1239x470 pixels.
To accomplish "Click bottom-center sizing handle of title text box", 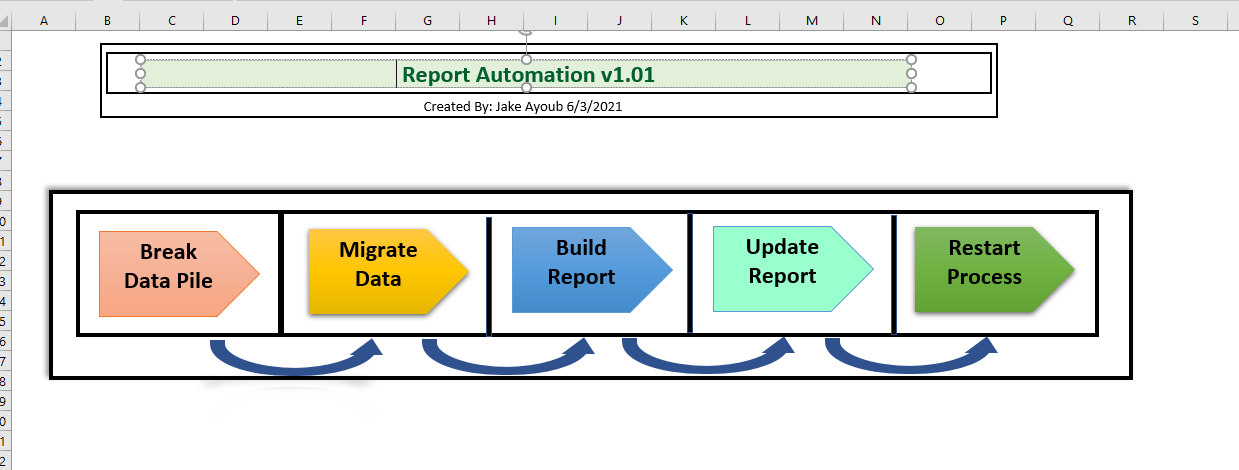I will [x=526, y=88].
